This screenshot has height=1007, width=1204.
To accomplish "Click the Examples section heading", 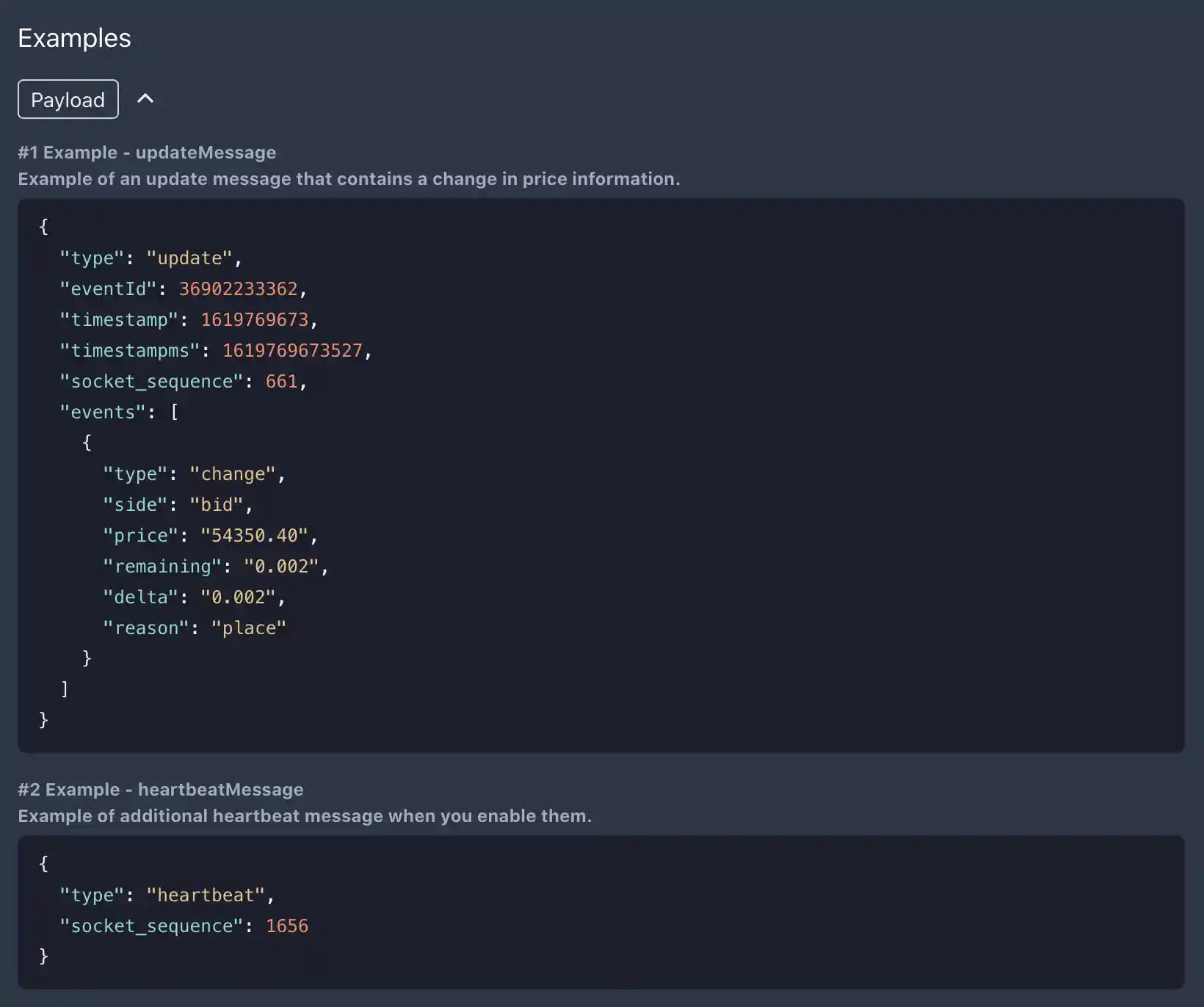I will tap(74, 38).
